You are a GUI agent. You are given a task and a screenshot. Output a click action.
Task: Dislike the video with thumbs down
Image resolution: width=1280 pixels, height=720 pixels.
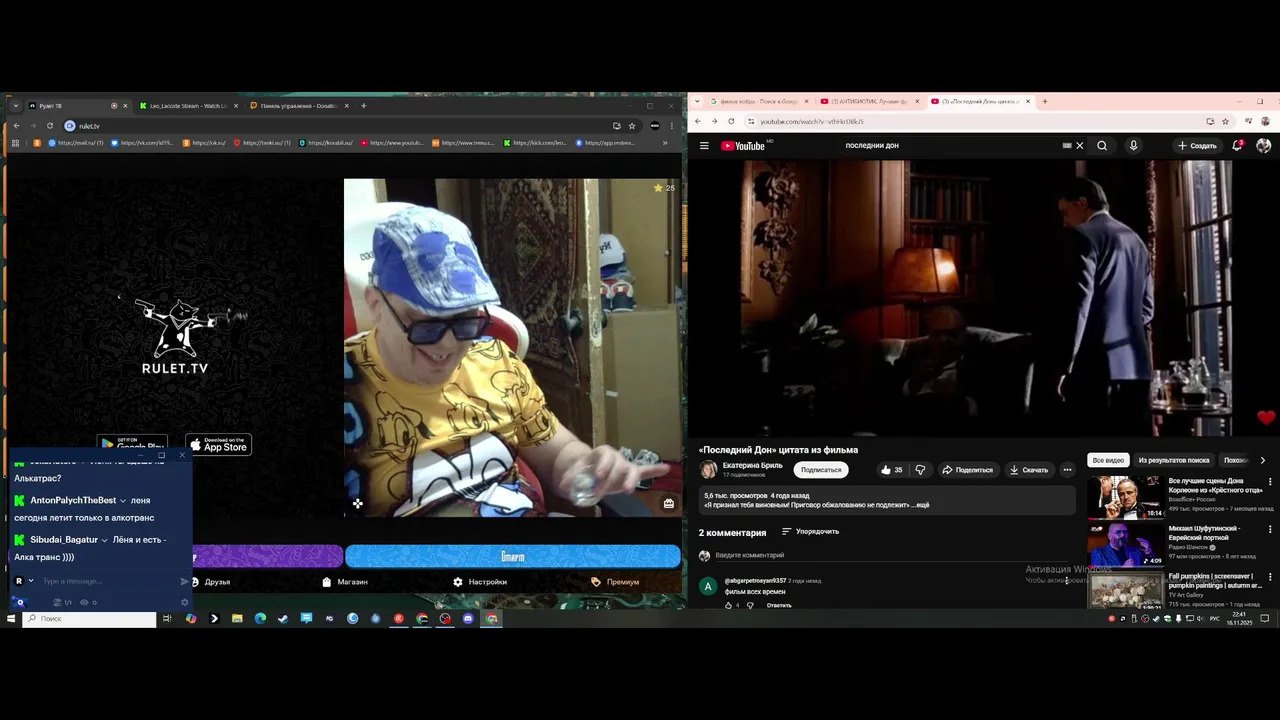920,470
